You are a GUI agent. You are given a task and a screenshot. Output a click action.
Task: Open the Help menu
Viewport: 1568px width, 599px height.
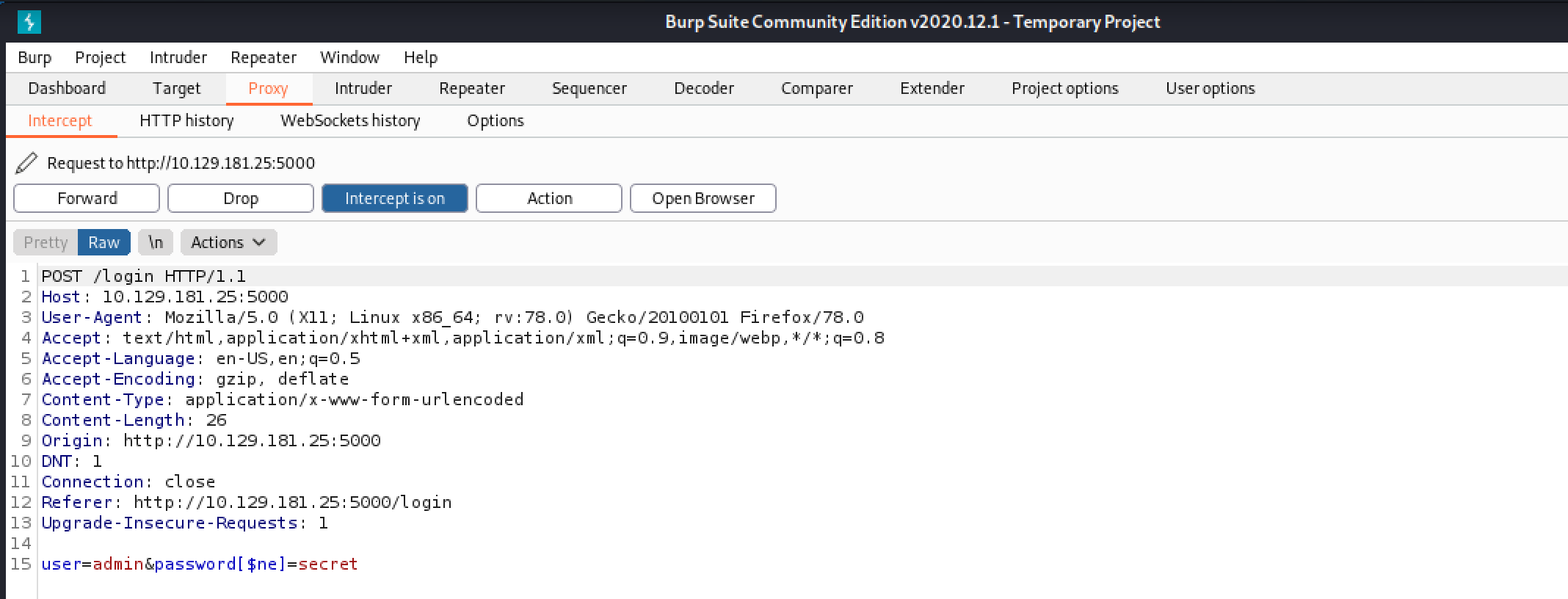pos(421,57)
